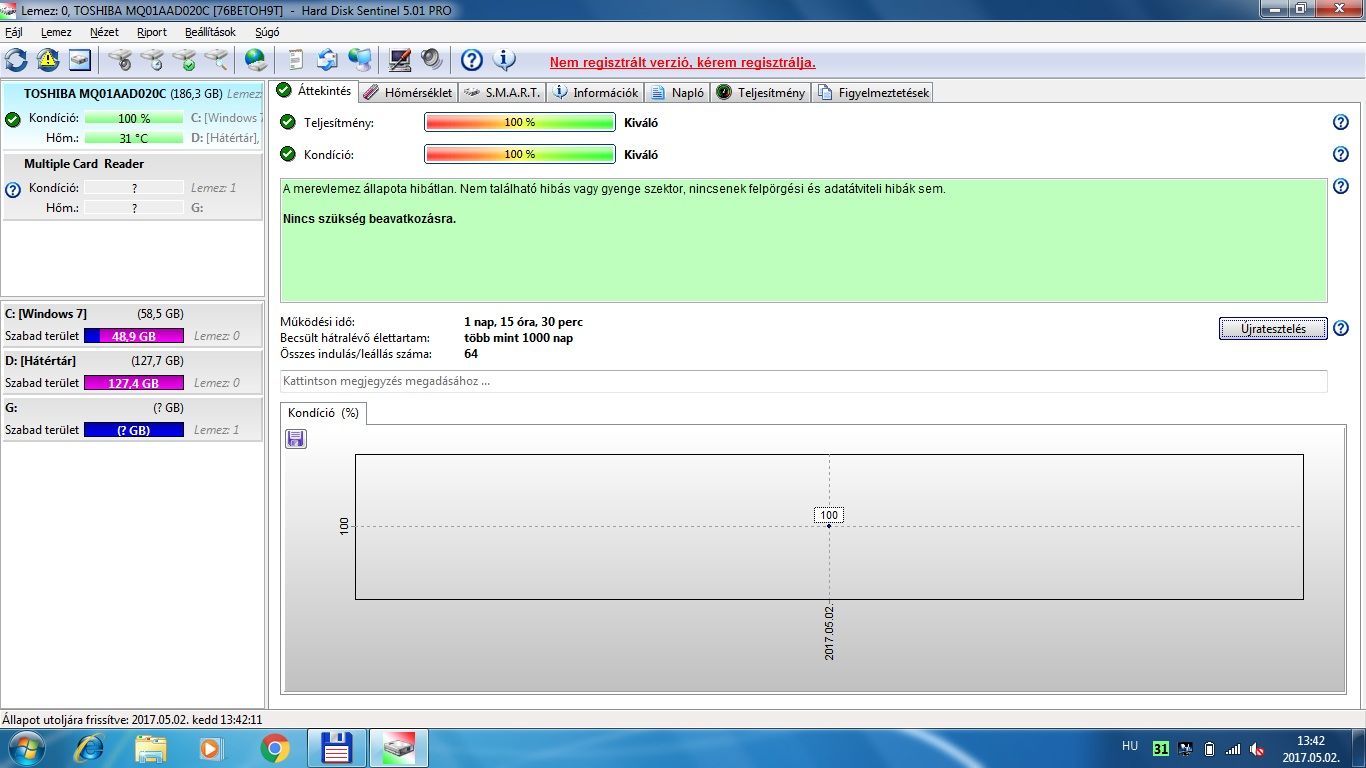This screenshot has height=768, width=1366.
Task: Click the green 31 temperature tray icon
Action: point(1161,748)
